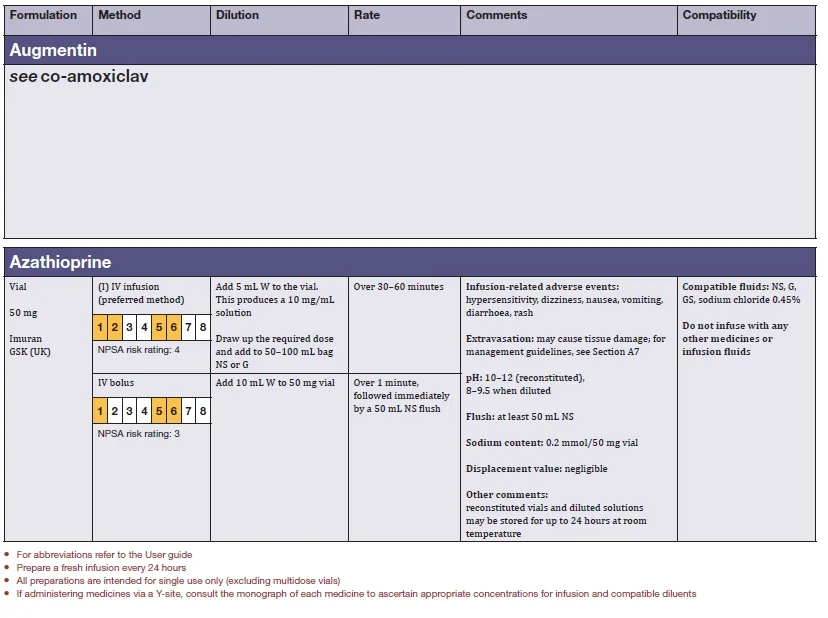This screenshot has height=618, width=828.
Task: Click box 3 in IV bolus rating
Action: click(130, 411)
